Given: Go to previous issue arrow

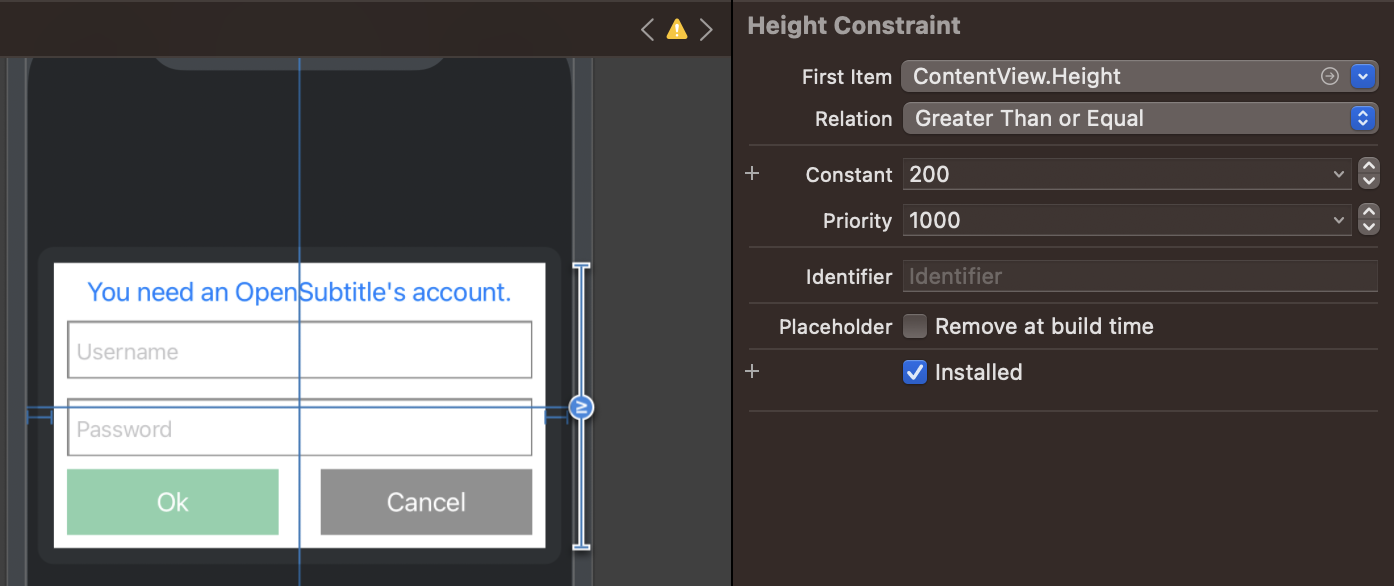Looking at the screenshot, I should (x=648, y=29).
